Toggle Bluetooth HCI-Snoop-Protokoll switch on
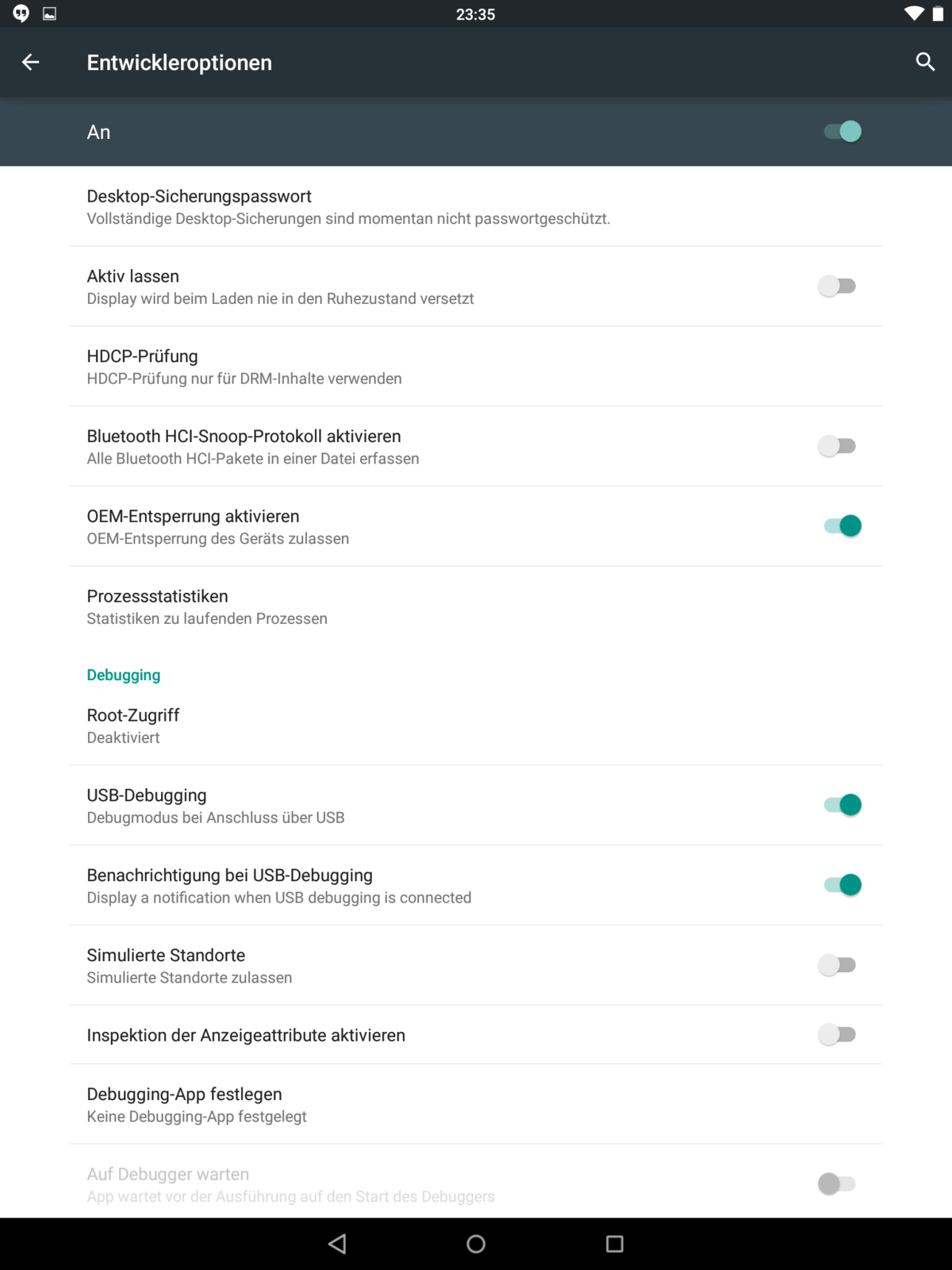This screenshot has height=1270, width=952. click(837, 446)
